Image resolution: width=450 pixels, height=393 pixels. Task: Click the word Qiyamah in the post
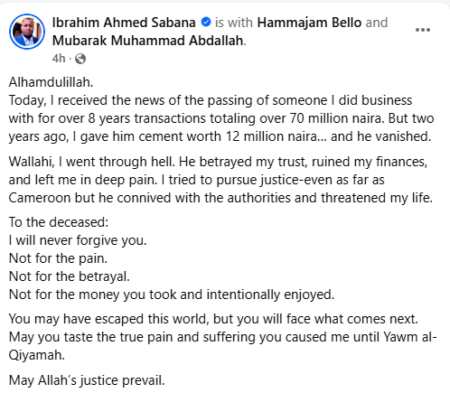[x=37, y=355]
